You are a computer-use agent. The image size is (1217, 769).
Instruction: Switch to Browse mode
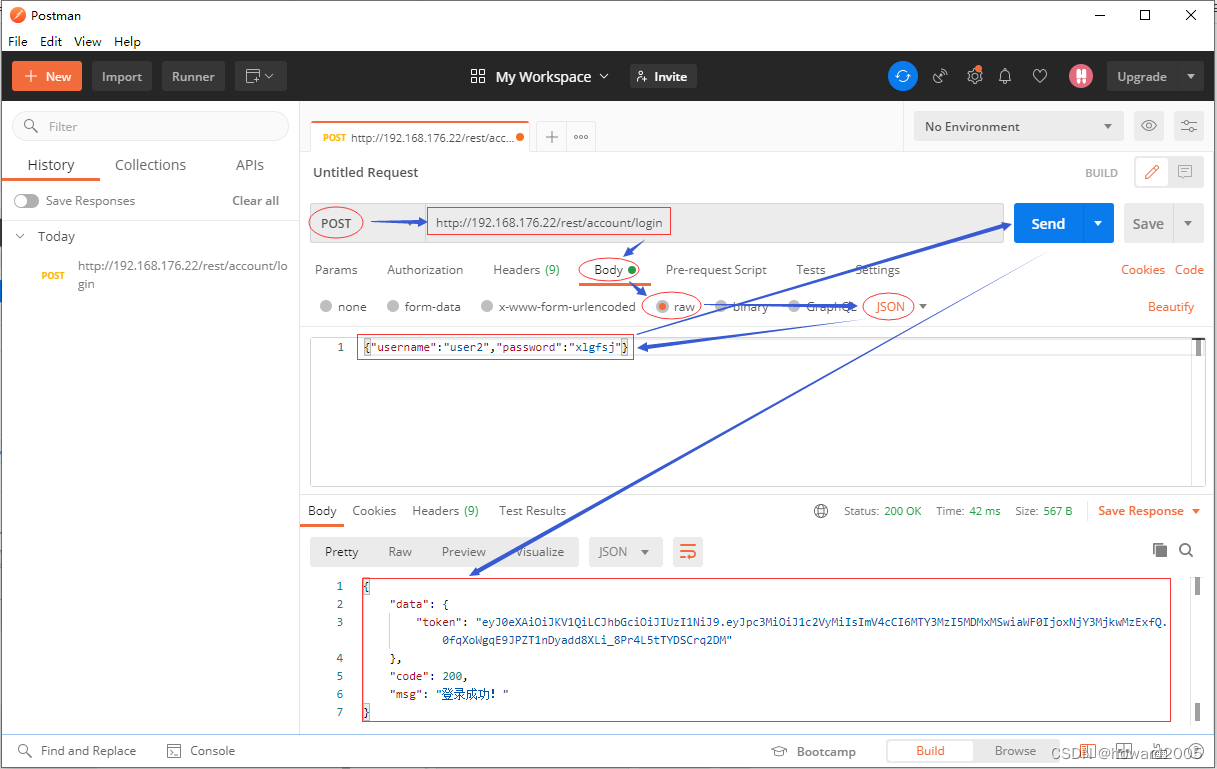coord(1015,751)
